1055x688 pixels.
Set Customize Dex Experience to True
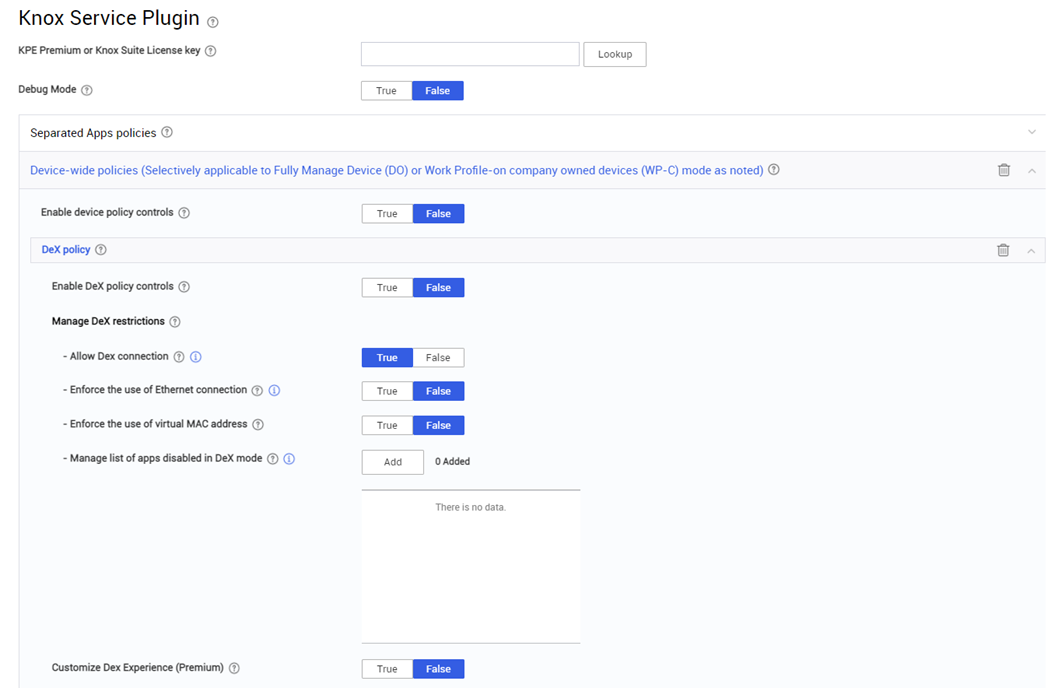387,669
